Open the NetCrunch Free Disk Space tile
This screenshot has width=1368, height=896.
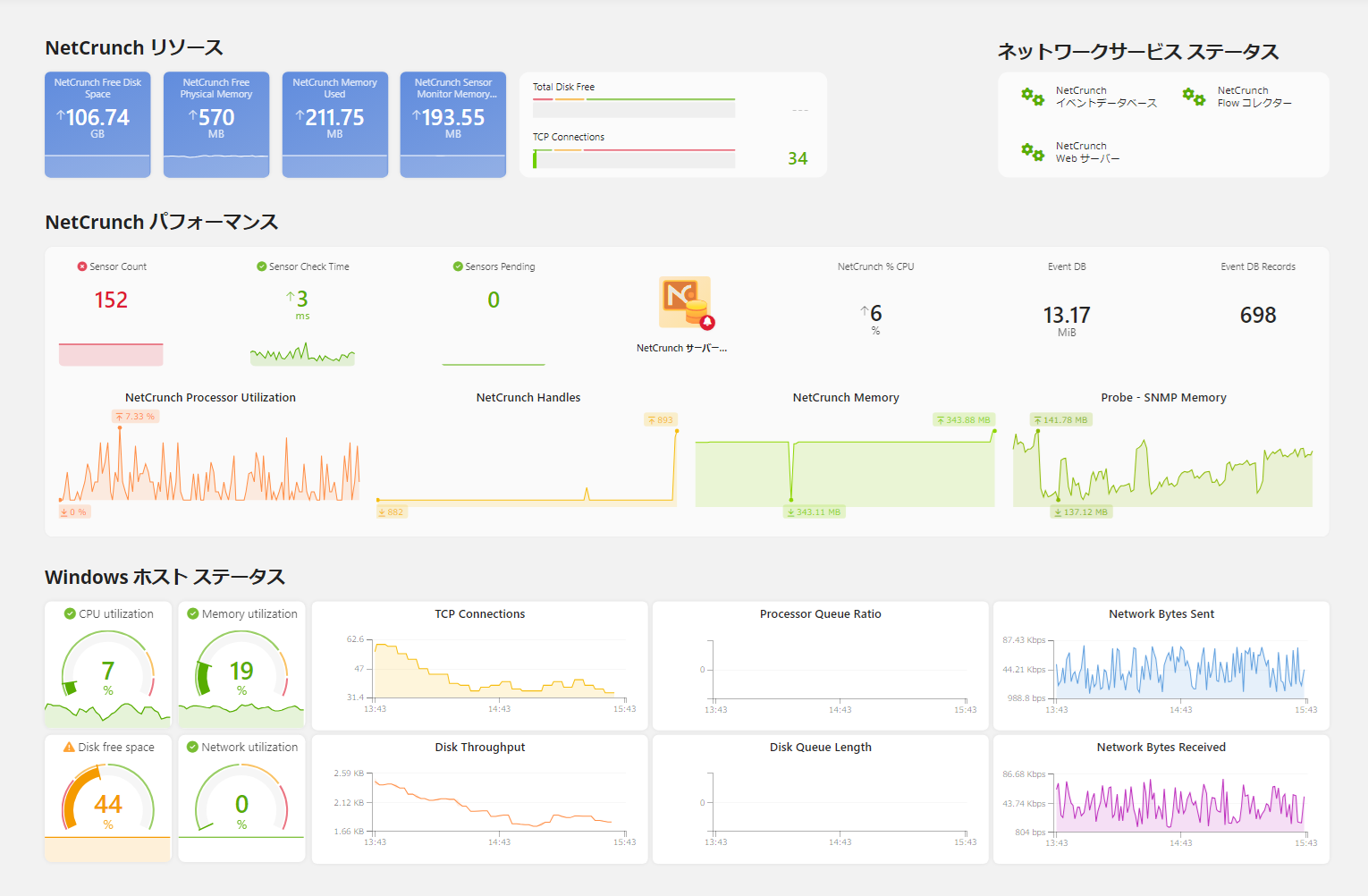click(97, 124)
